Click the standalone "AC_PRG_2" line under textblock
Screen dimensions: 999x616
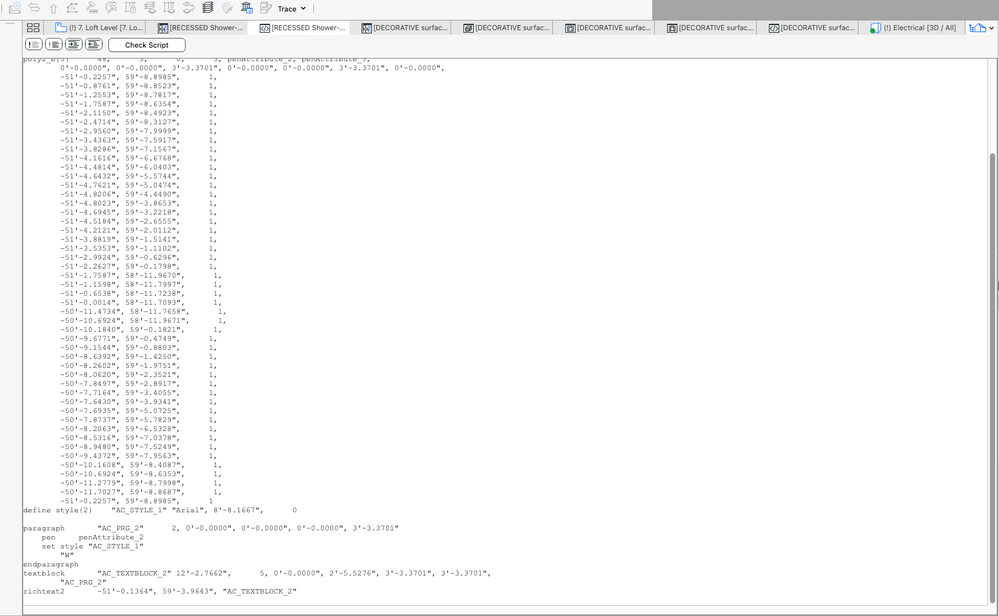click(x=83, y=582)
